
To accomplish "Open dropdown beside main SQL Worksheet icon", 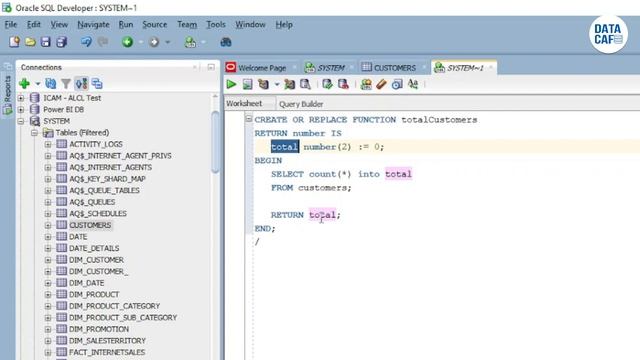I will tap(203, 42).
